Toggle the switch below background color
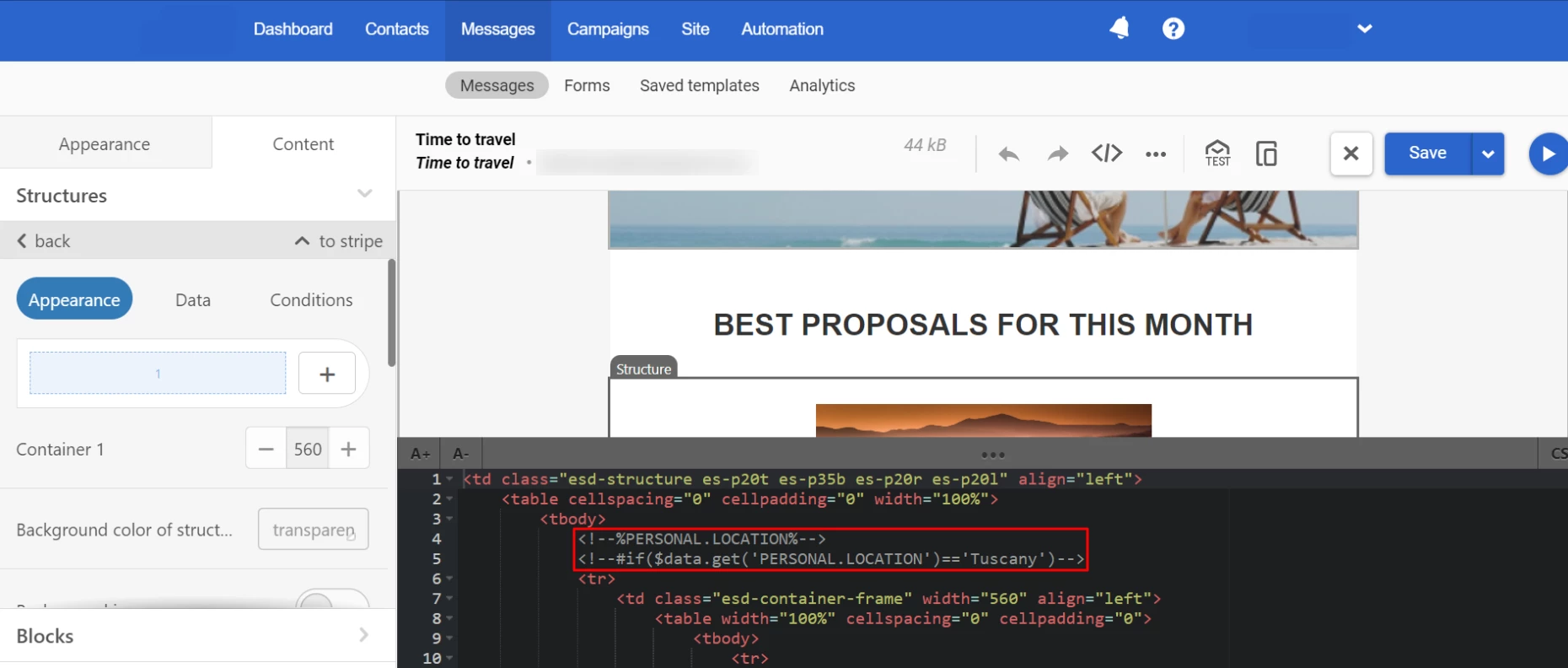This screenshot has height=668, width=1568. pos(332,599)
